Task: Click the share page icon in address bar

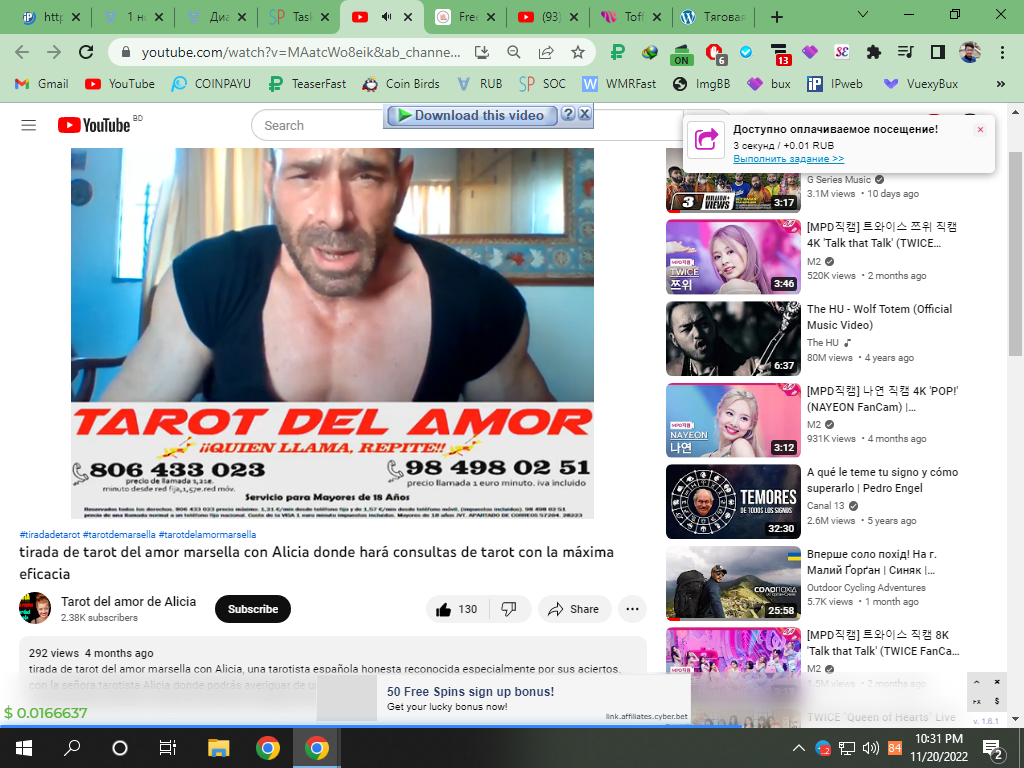Action: click(546, 52)
